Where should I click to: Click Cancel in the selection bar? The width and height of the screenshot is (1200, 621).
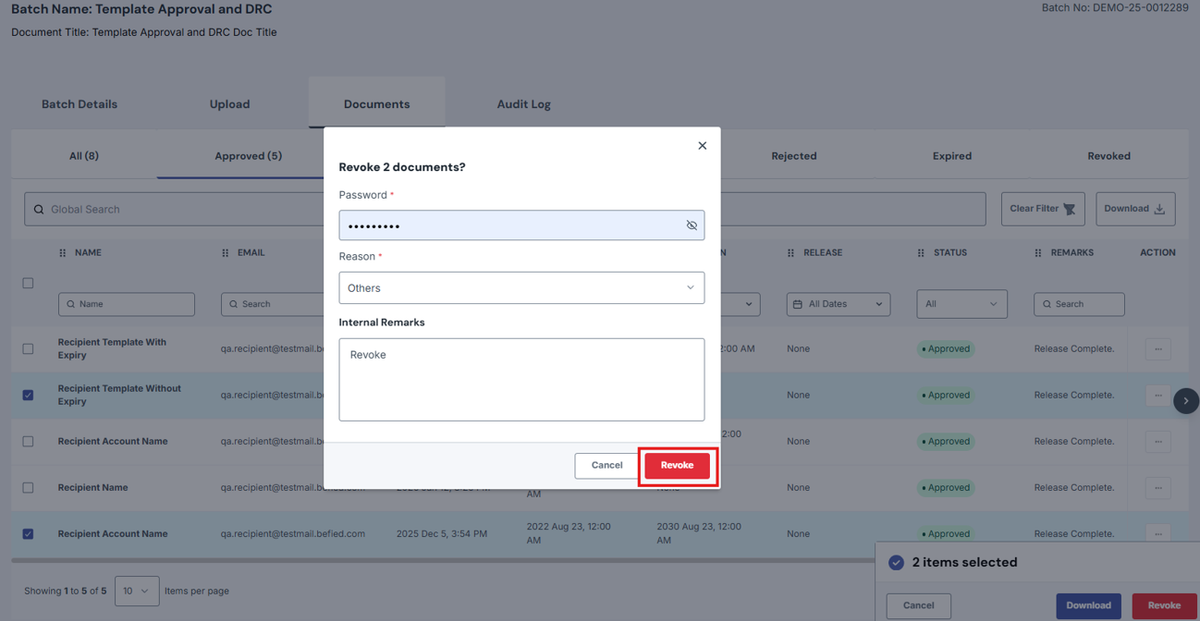click(x=919, y=605)
